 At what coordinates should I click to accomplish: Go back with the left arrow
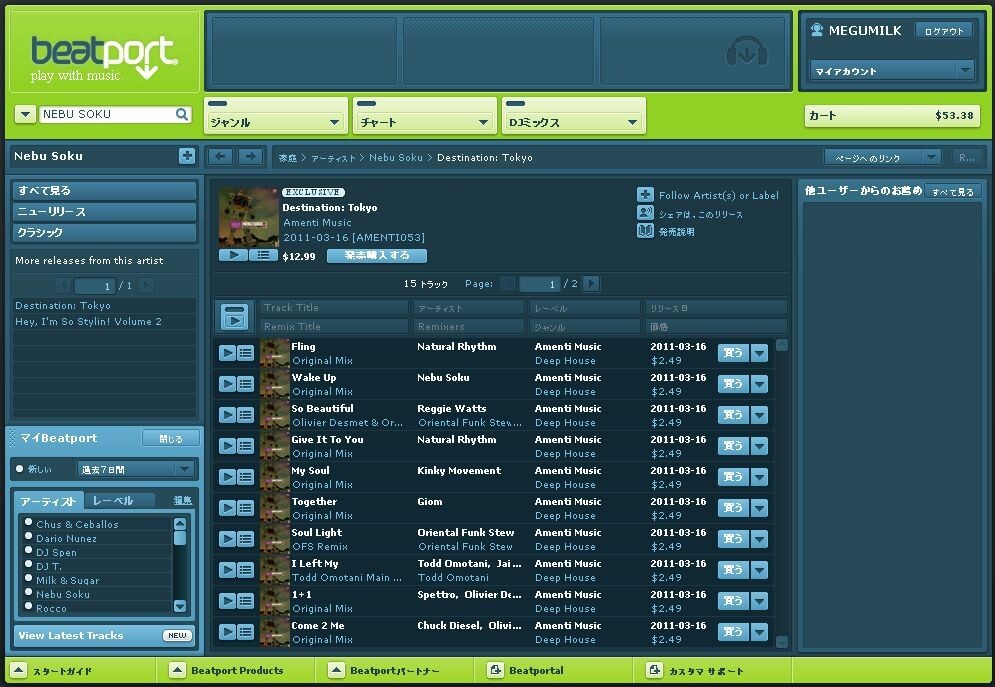pos(221,157)
